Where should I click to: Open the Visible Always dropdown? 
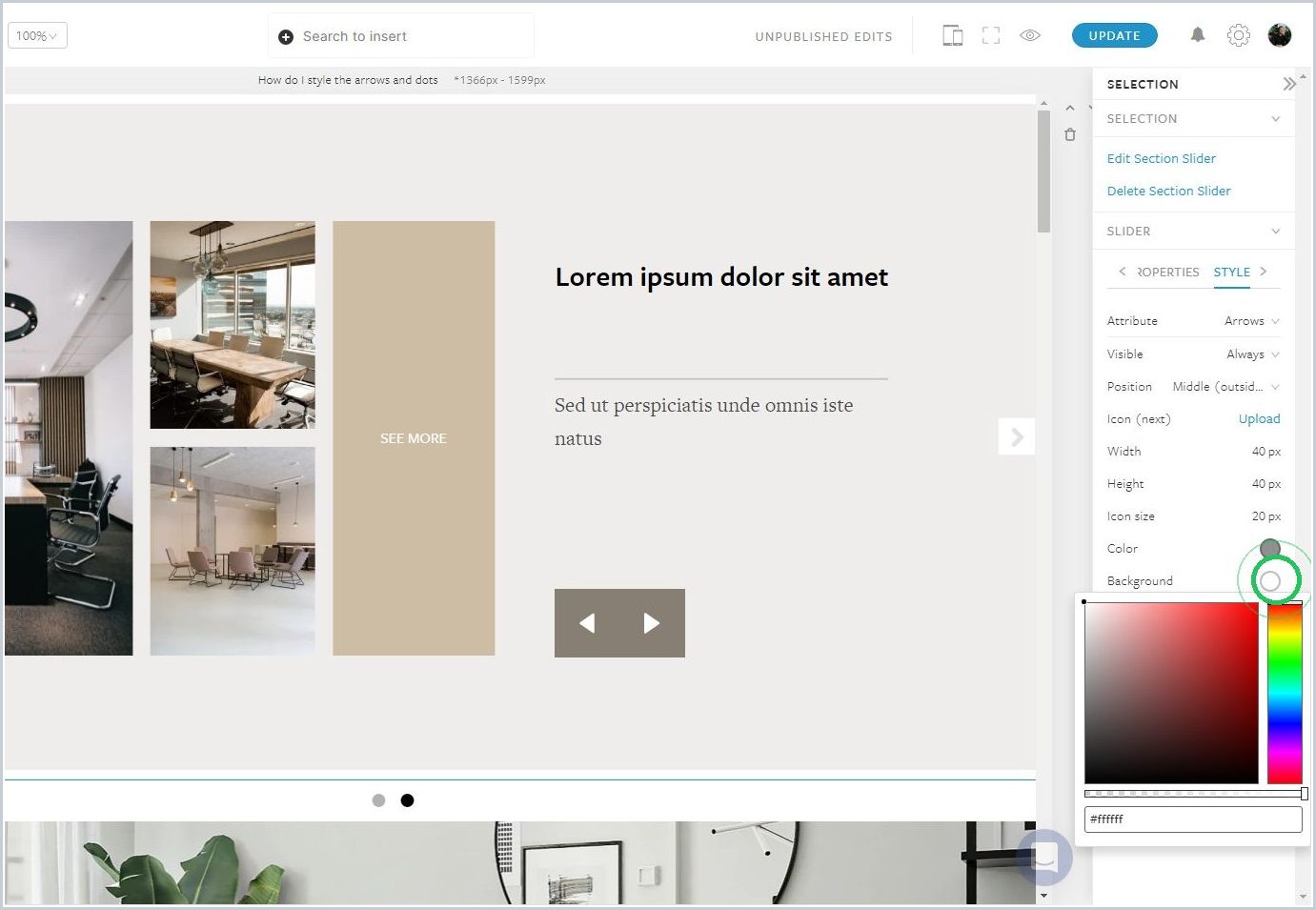coord(1252,354)
